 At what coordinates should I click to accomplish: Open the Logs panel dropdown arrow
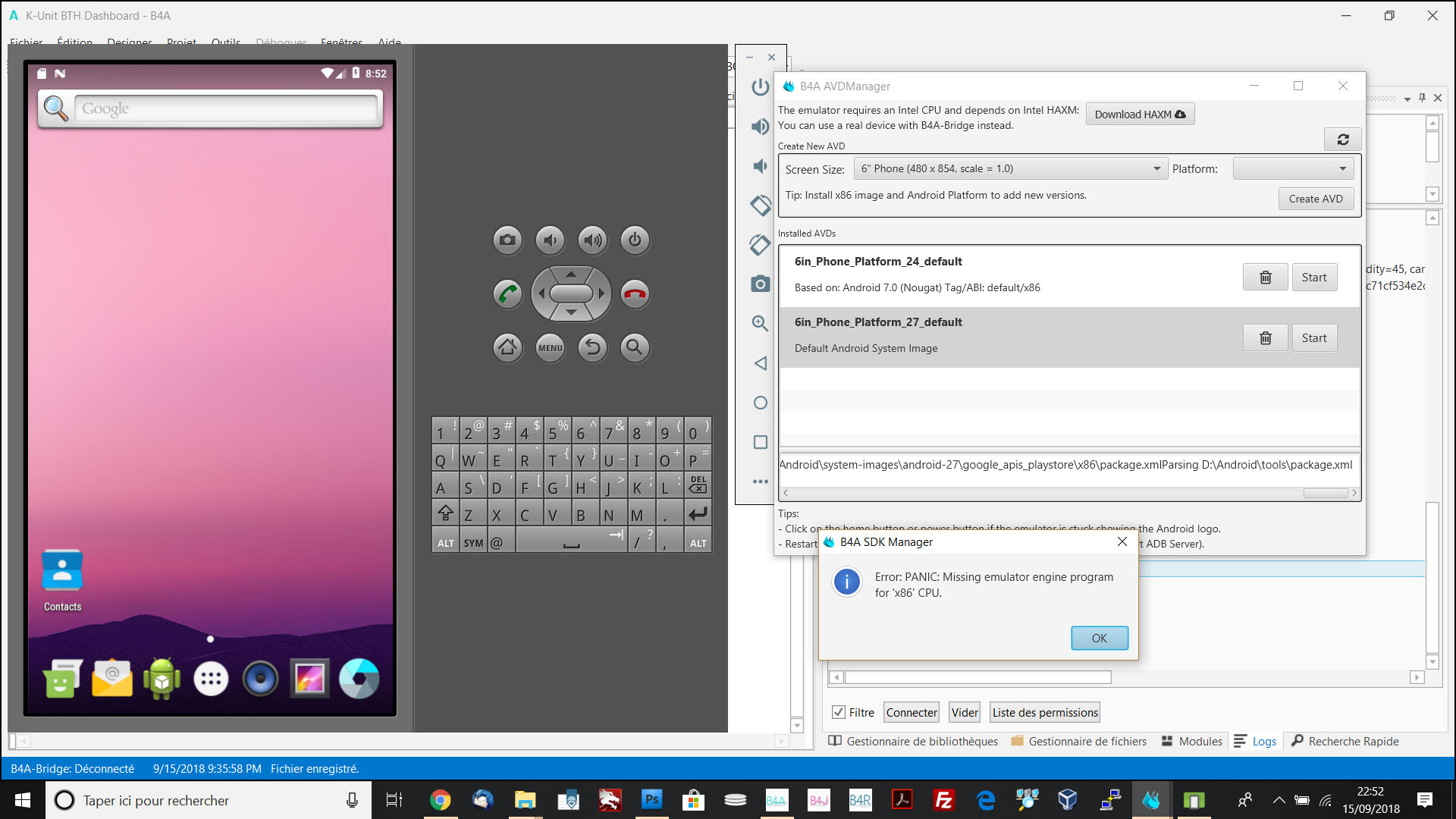[x=1407, y=99]
